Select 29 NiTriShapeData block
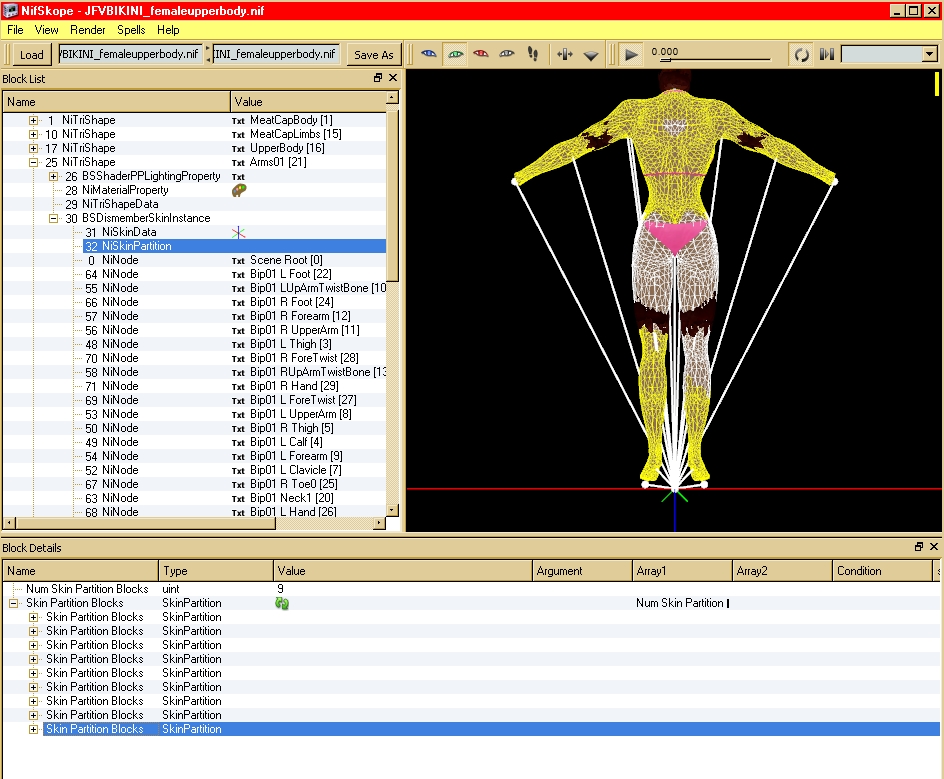 [x=112, y=204]
